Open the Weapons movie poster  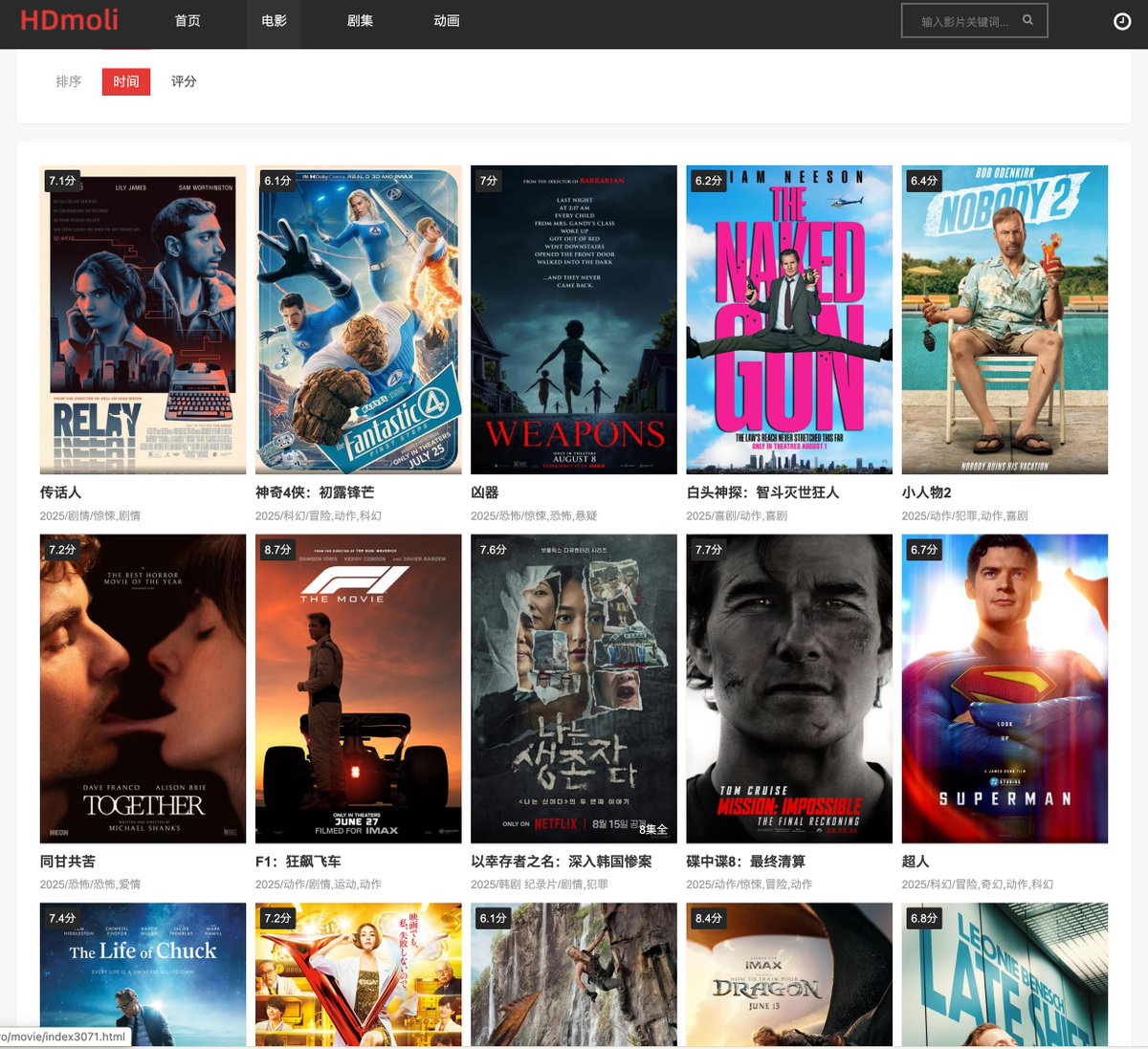pos(574,319)
